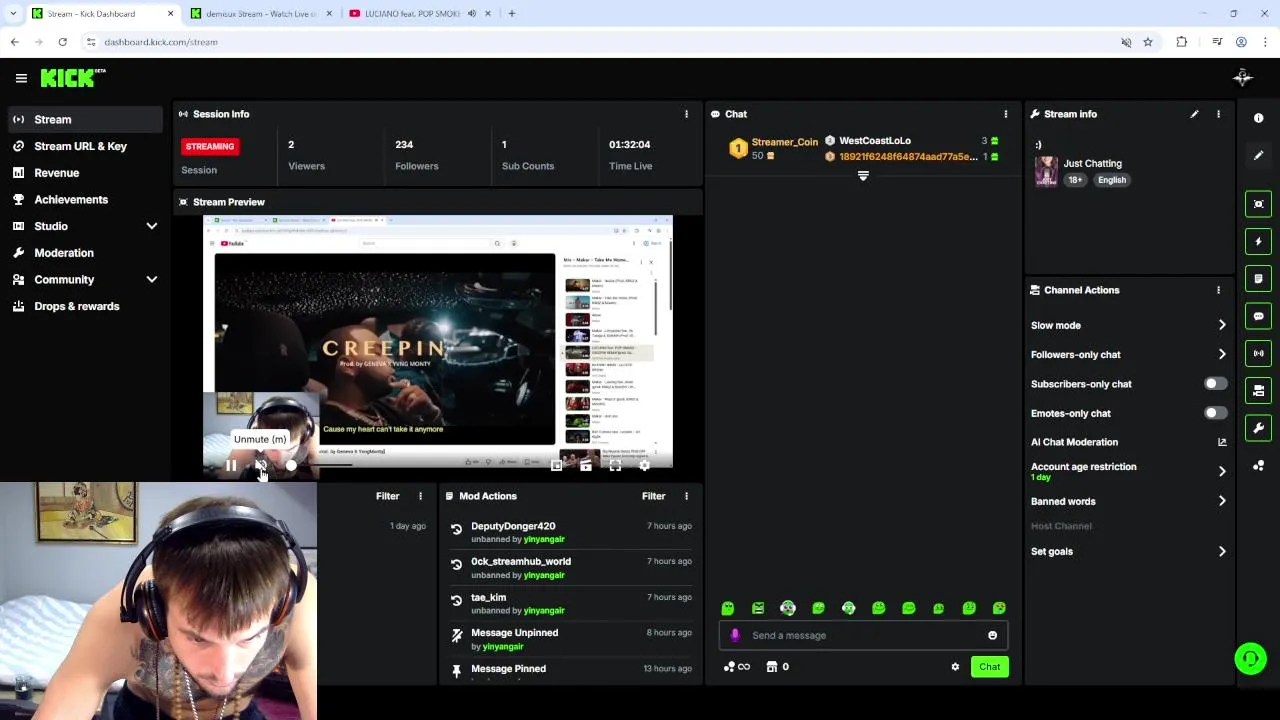Toggle the notes panel icon in right rail
The height and width of the screenshot is (720, 1280).
tap(1259, 279)
